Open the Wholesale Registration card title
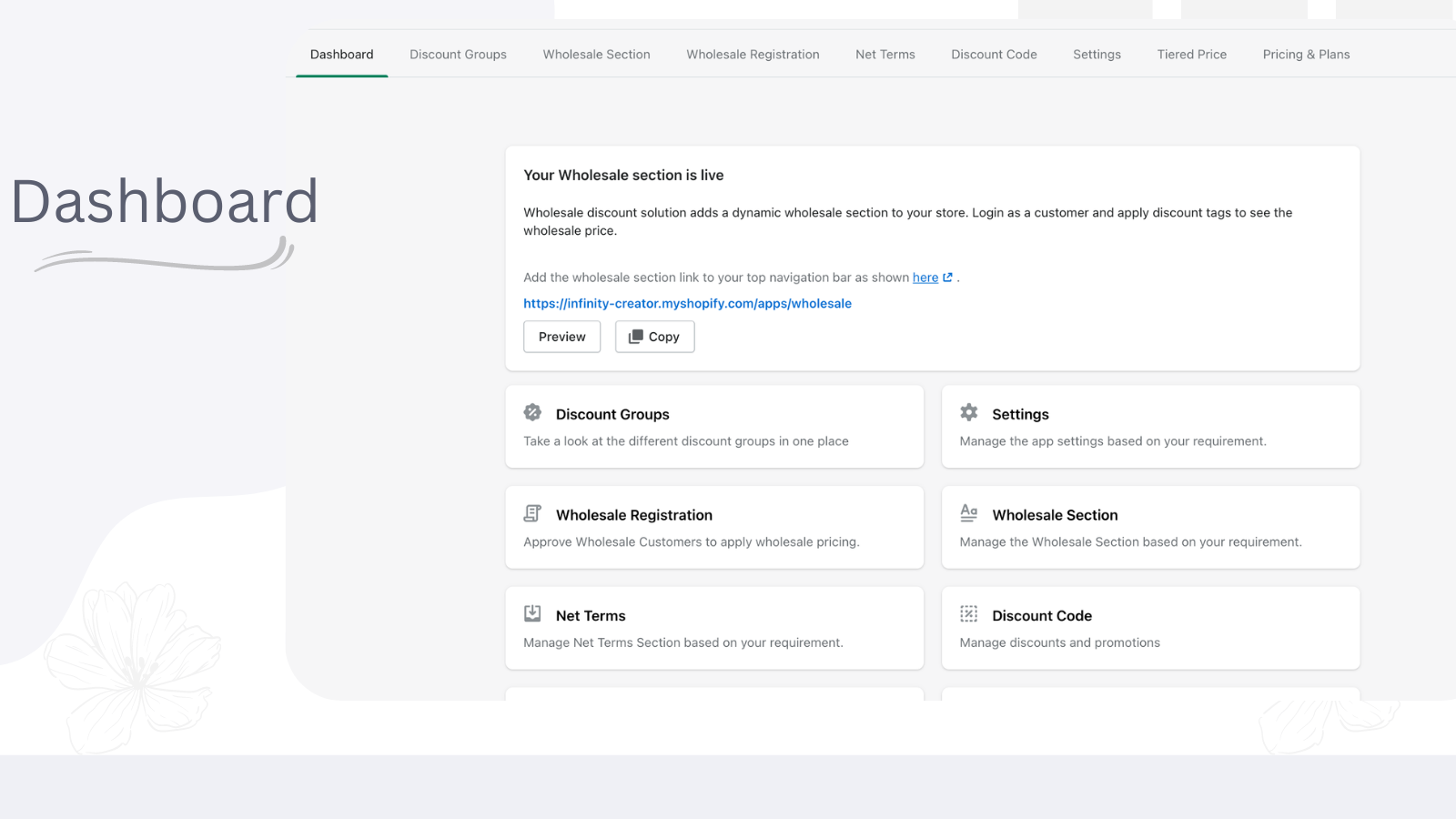 tap(633, 515)
